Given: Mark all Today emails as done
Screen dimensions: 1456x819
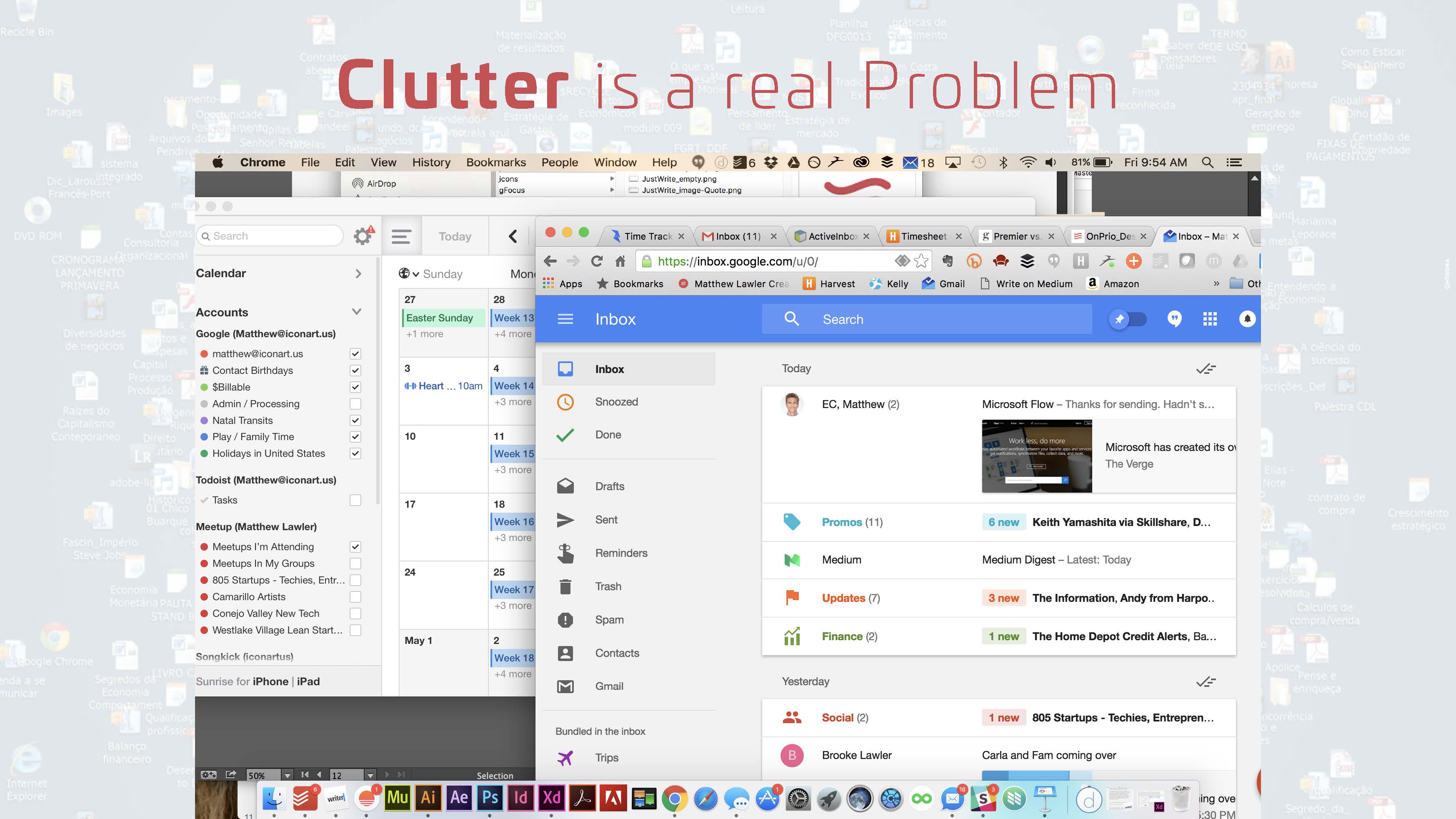Looking at the screenshot, I should click(x=1206, y=368).
